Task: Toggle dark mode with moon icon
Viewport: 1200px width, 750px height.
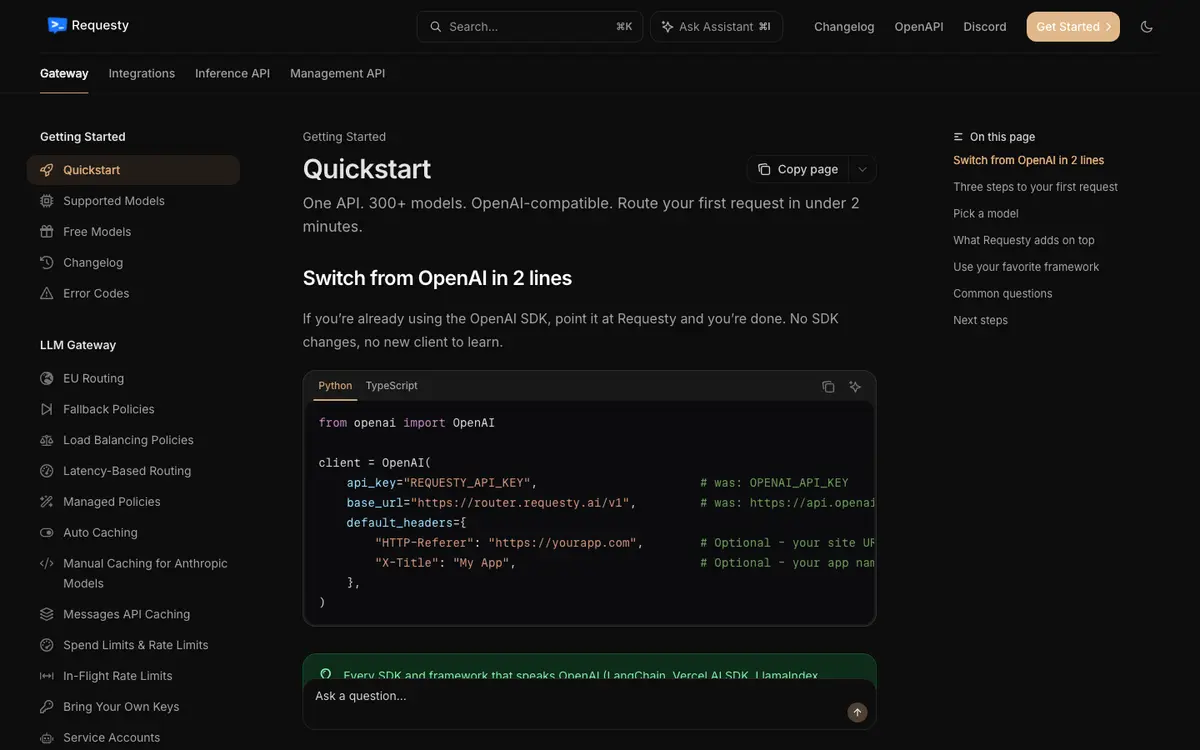Action: pos(1147,27)
